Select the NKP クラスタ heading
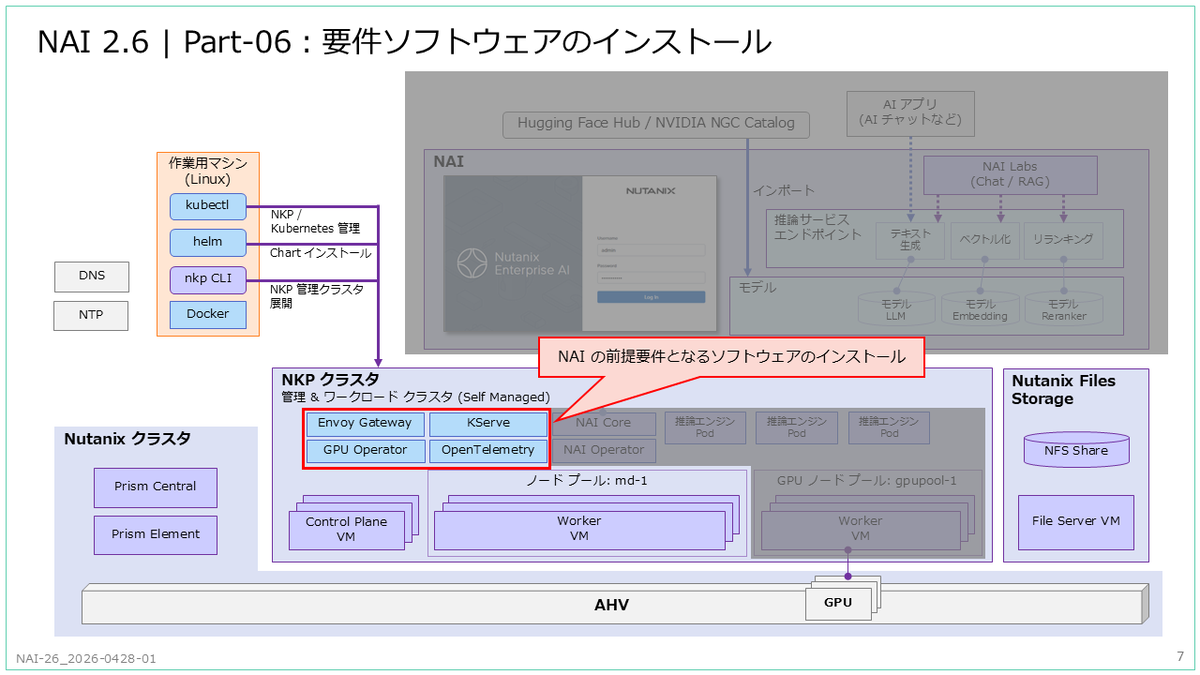 [x=330, y=380]
